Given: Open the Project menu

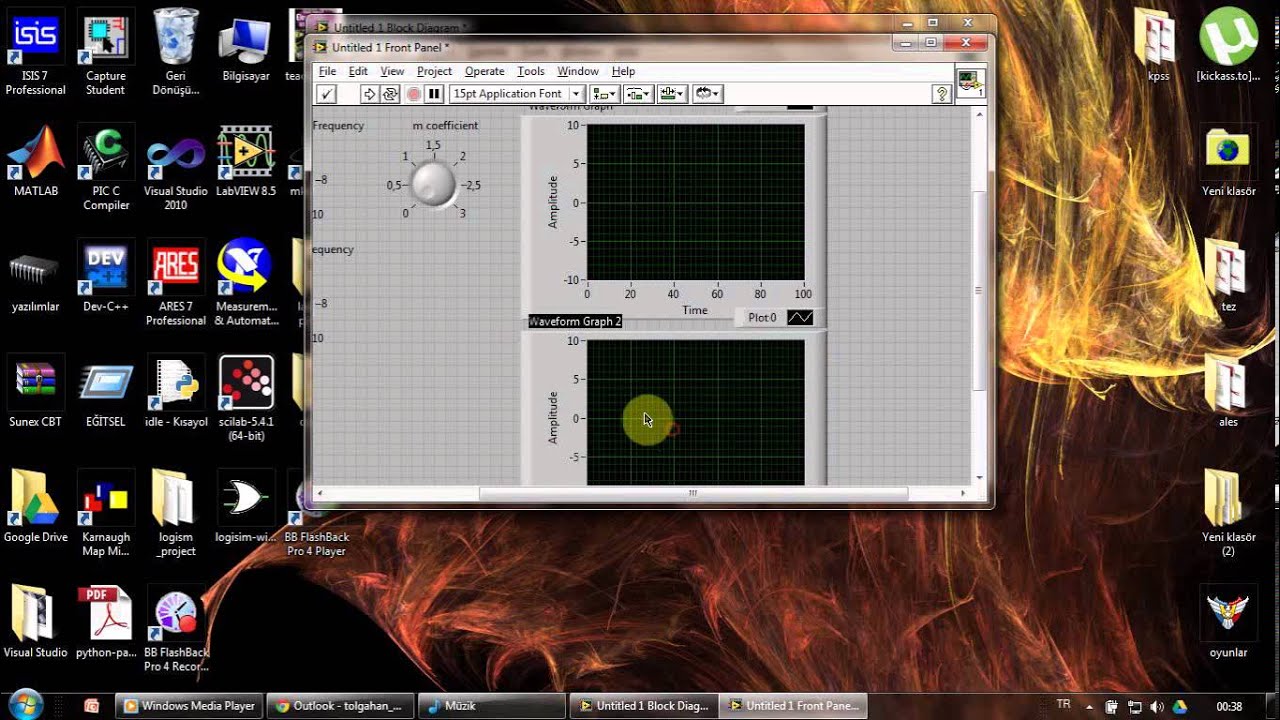Looking at the screenshot, I should 434,71.
